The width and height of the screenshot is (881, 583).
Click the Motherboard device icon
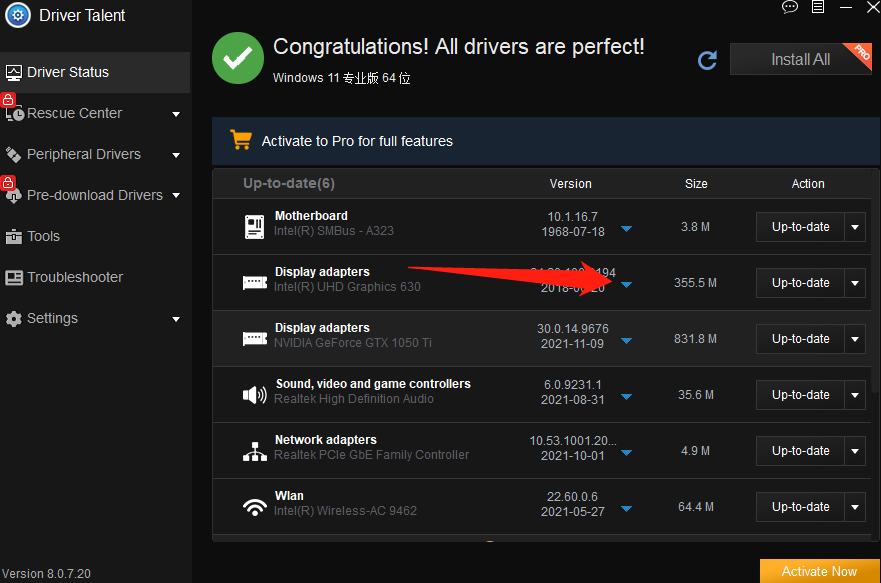tap(255, 226)
